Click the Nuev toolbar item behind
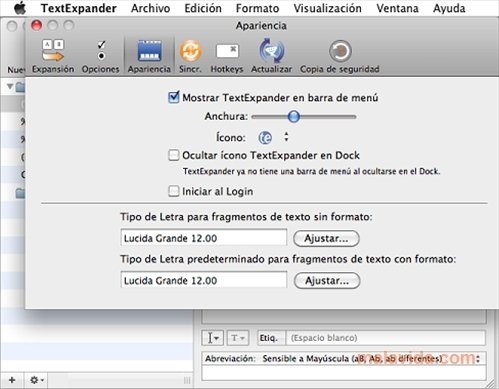499x389 pixels. [x=15, y=70]
